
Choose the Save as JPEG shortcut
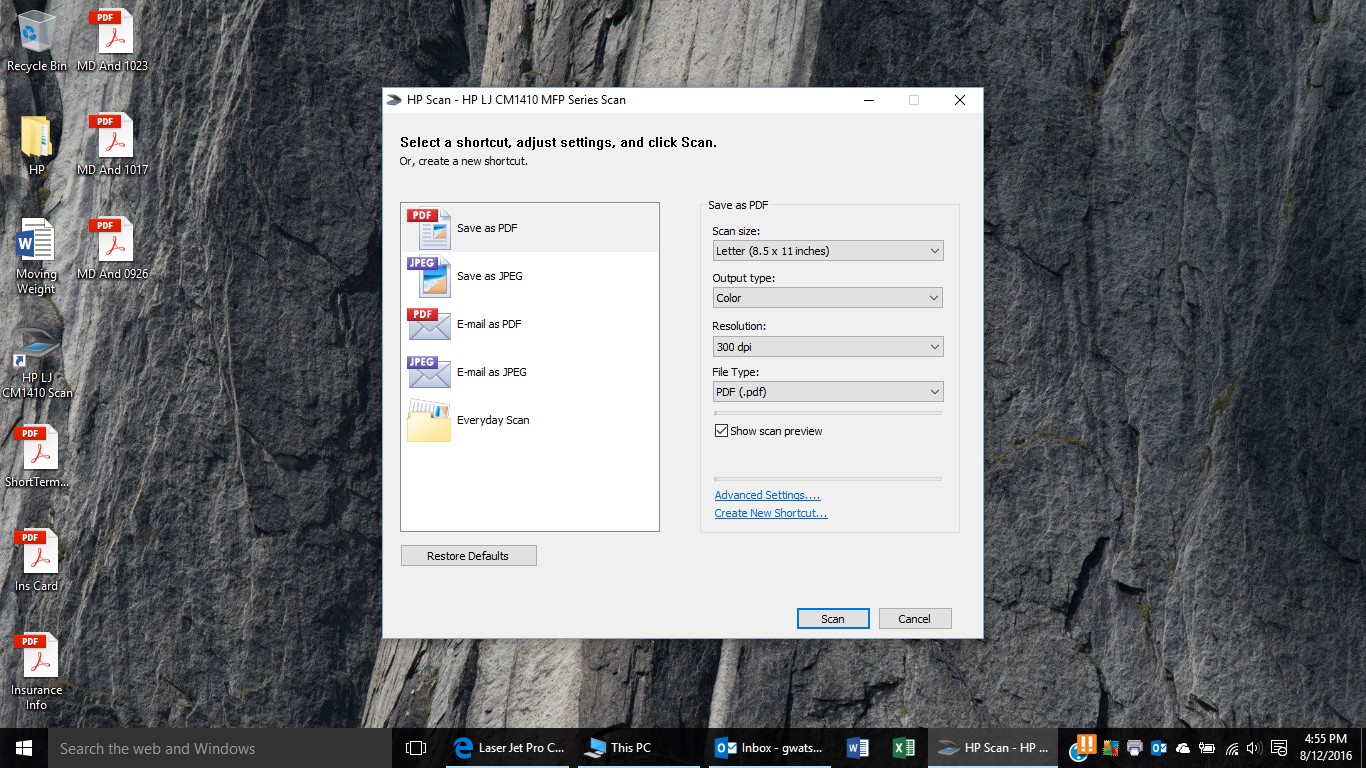[530, 276]
